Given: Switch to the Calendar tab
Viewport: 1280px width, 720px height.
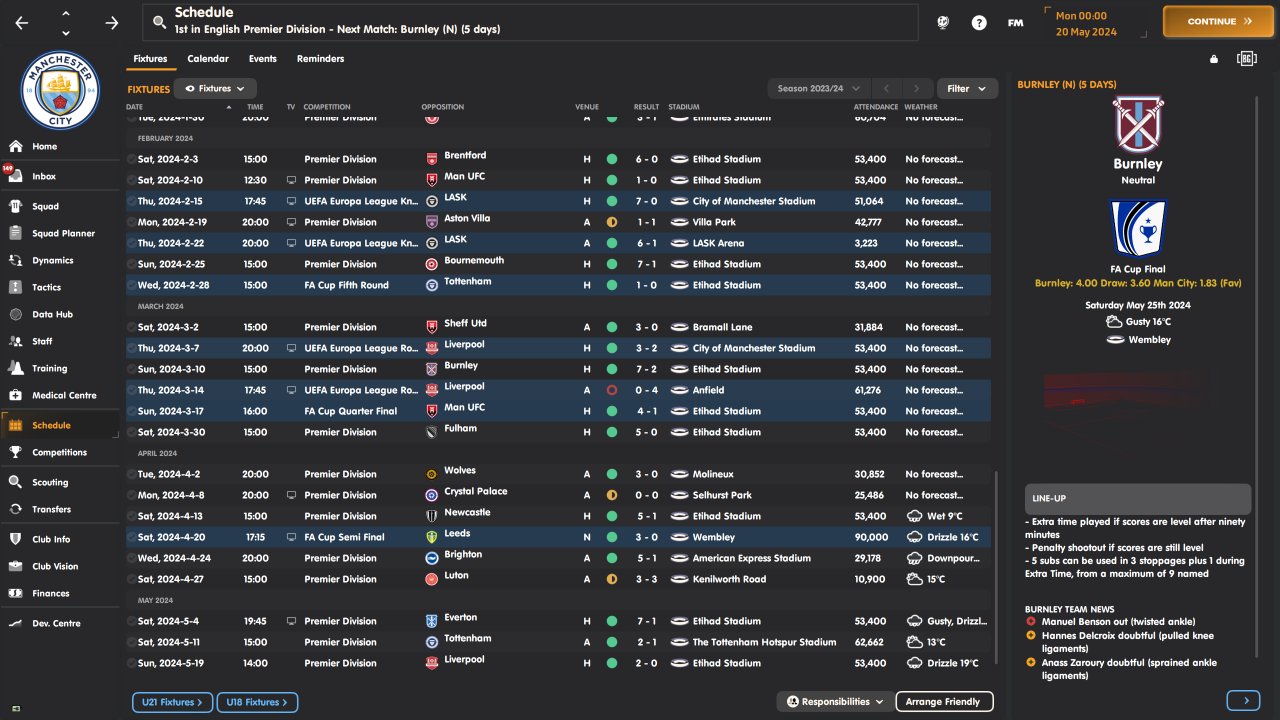Looking at the screenshot, I should (208, 59).
